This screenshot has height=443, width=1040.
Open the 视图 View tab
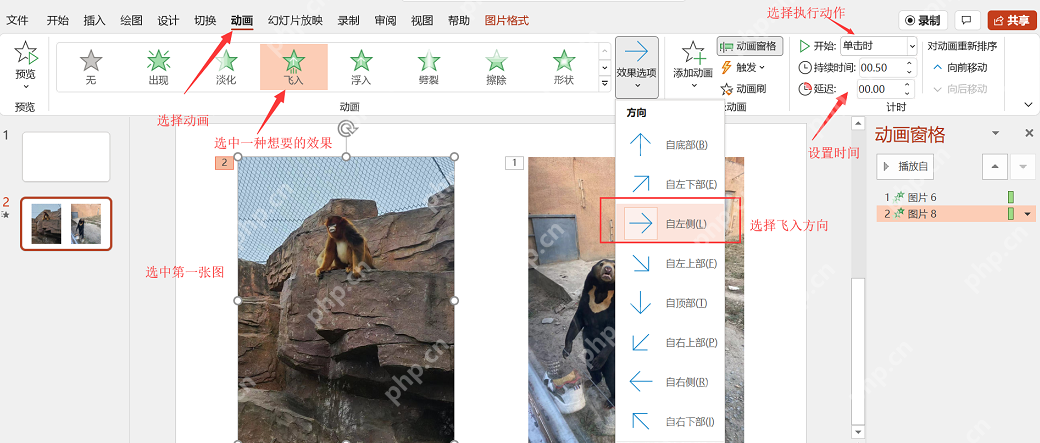pos(422,21)
